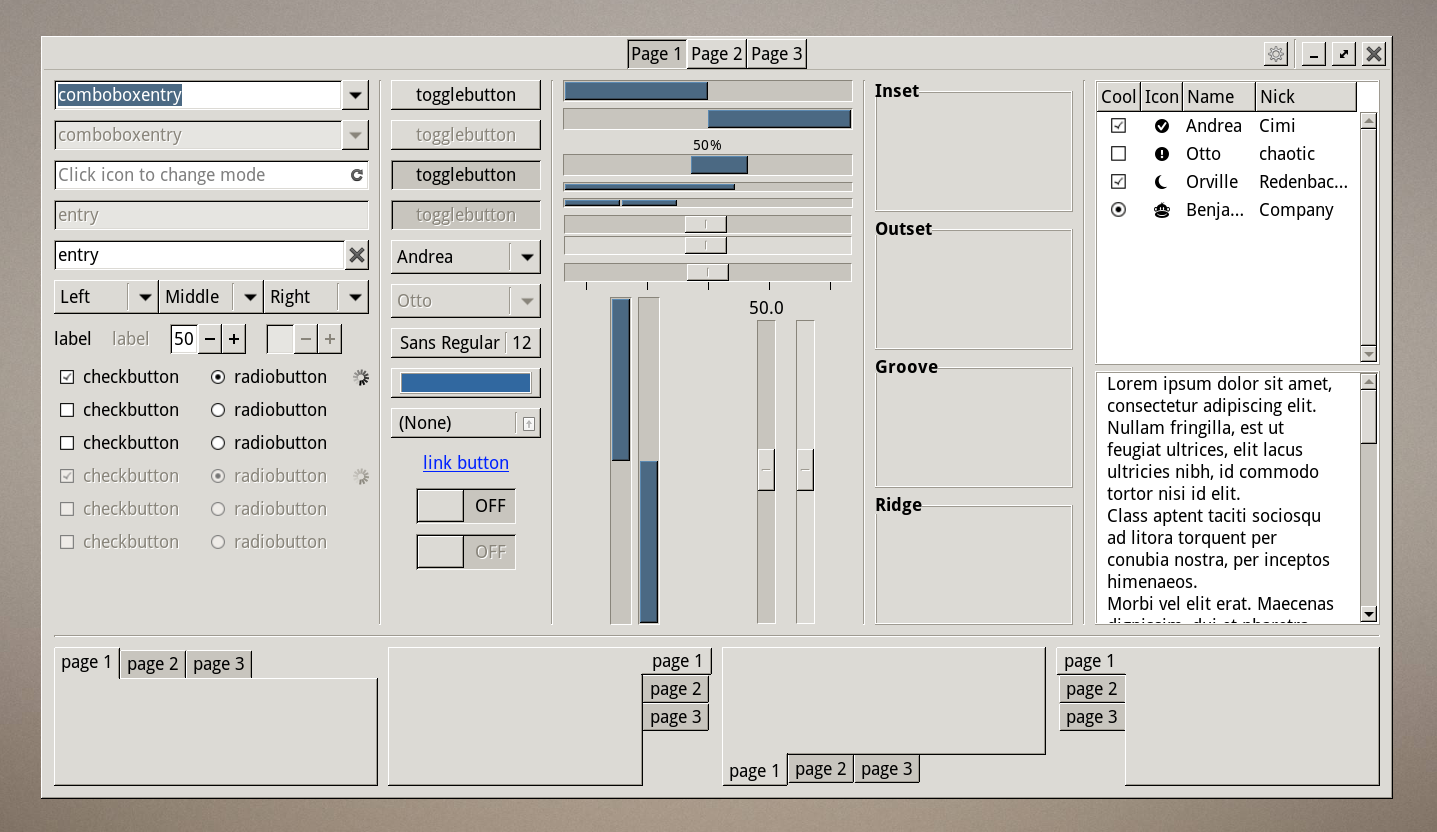Viewport: 1437px width, 832px height.
Task: Switch to Page 3 top tab
Action: click(x=777, y=54)
